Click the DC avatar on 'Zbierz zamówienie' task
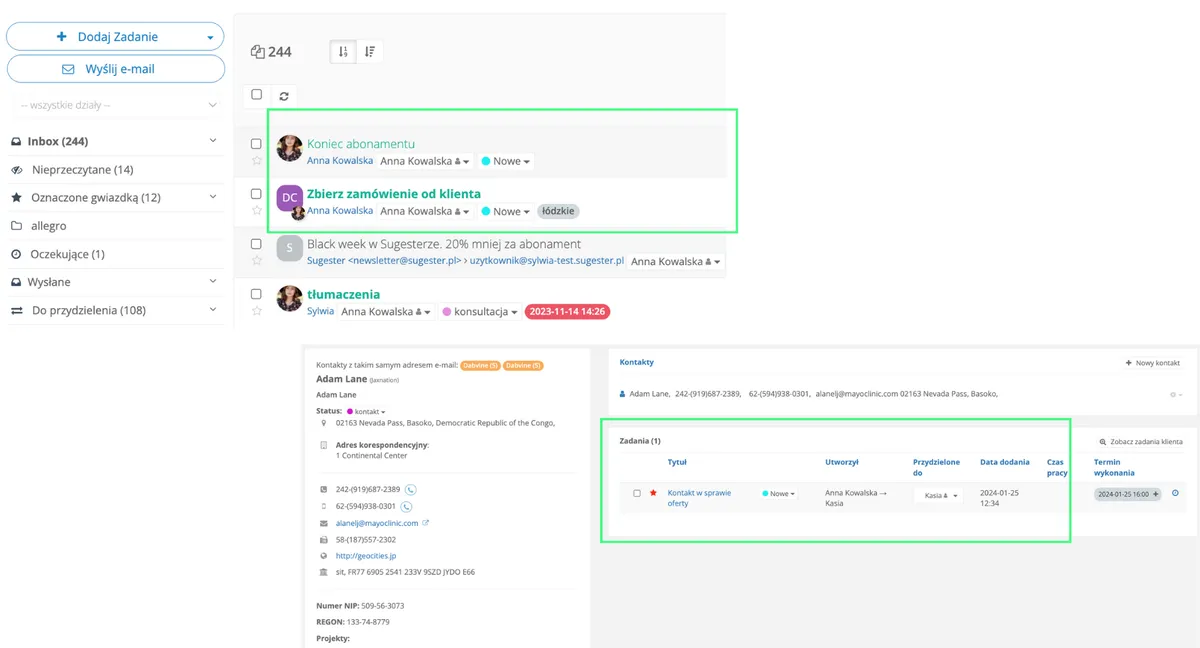Viewport: 1200px width, 648px height. click(290, 198)
